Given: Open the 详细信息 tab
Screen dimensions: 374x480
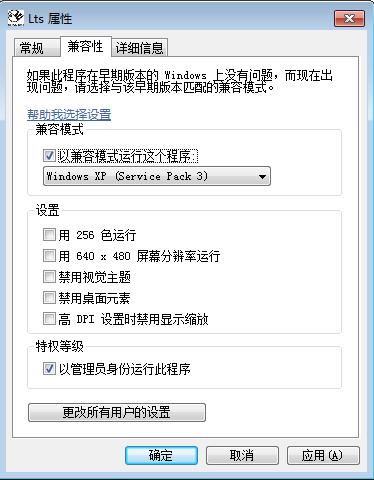Looking at the screenshot, I should coord(139,48).
